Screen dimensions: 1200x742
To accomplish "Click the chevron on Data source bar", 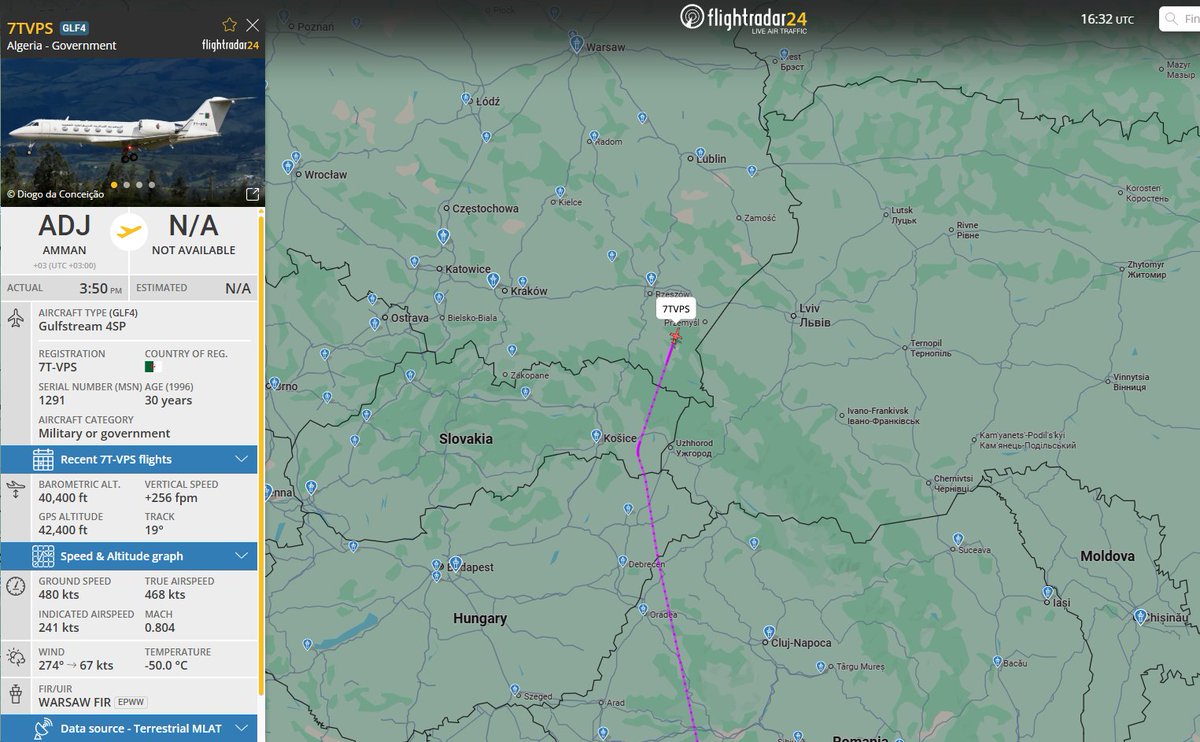I will click(241, 728).
